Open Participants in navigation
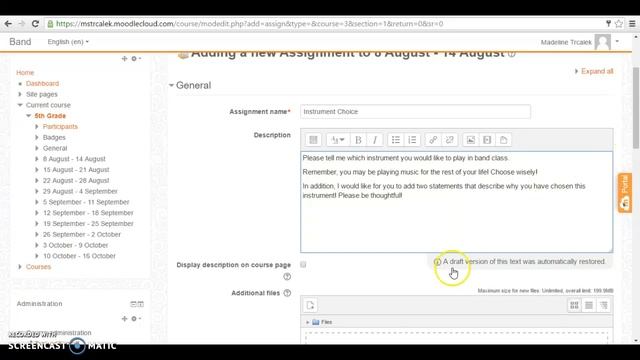The height and width of the screenshot is (360, 640). point(60,127)
